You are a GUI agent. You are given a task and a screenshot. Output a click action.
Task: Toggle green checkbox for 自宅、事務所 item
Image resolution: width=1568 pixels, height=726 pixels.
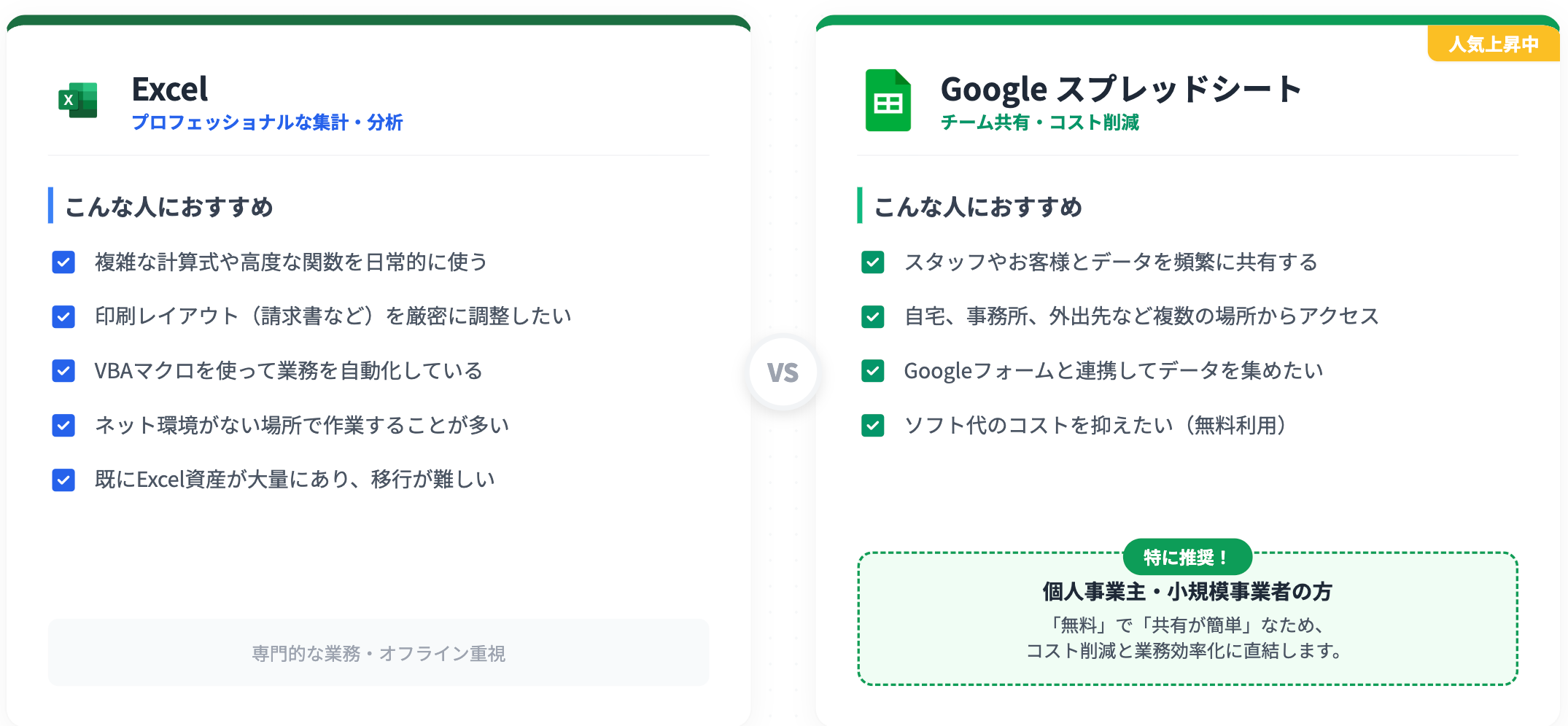click(x=873, y=316)
